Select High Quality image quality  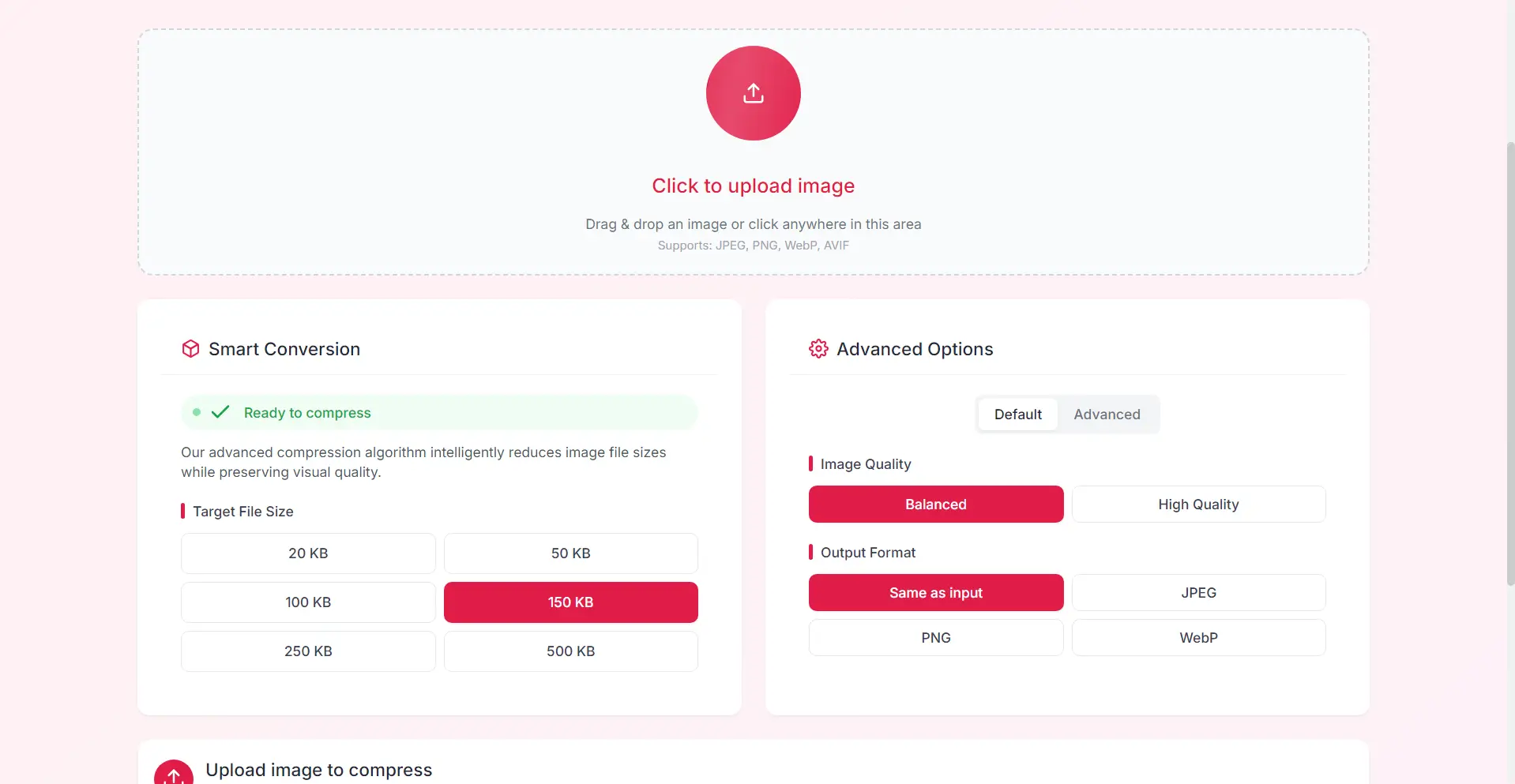pos(1197,504)
